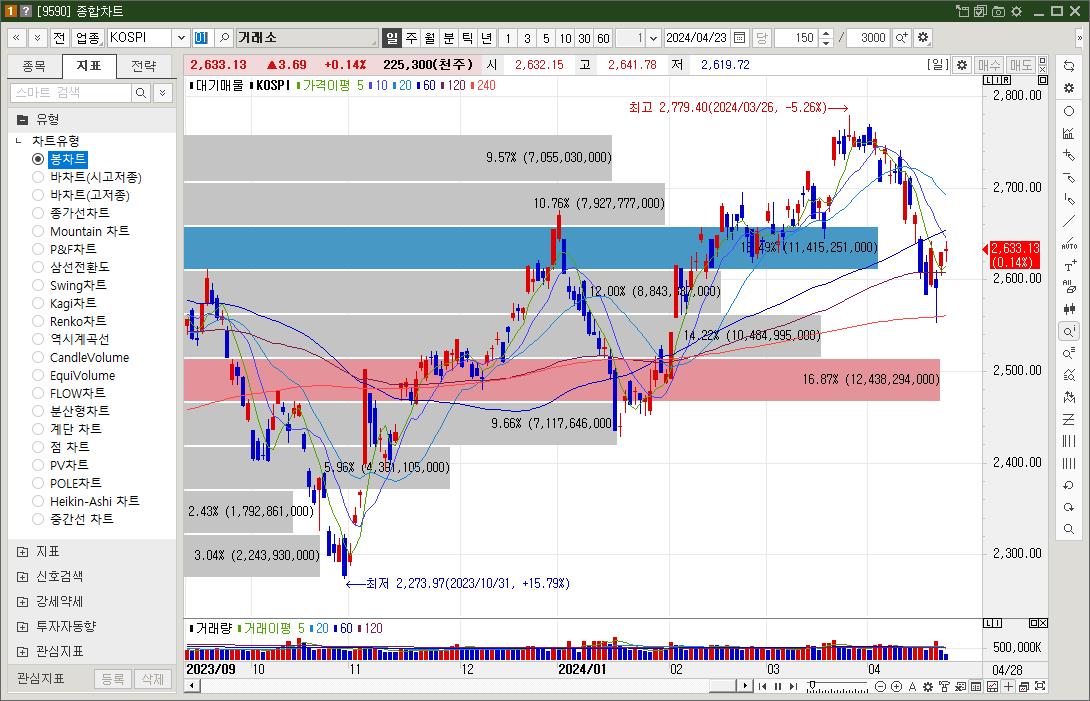Click the 스마트 검색 search field
This screenshot has width=1090, height=701.
tap(71, 92)
